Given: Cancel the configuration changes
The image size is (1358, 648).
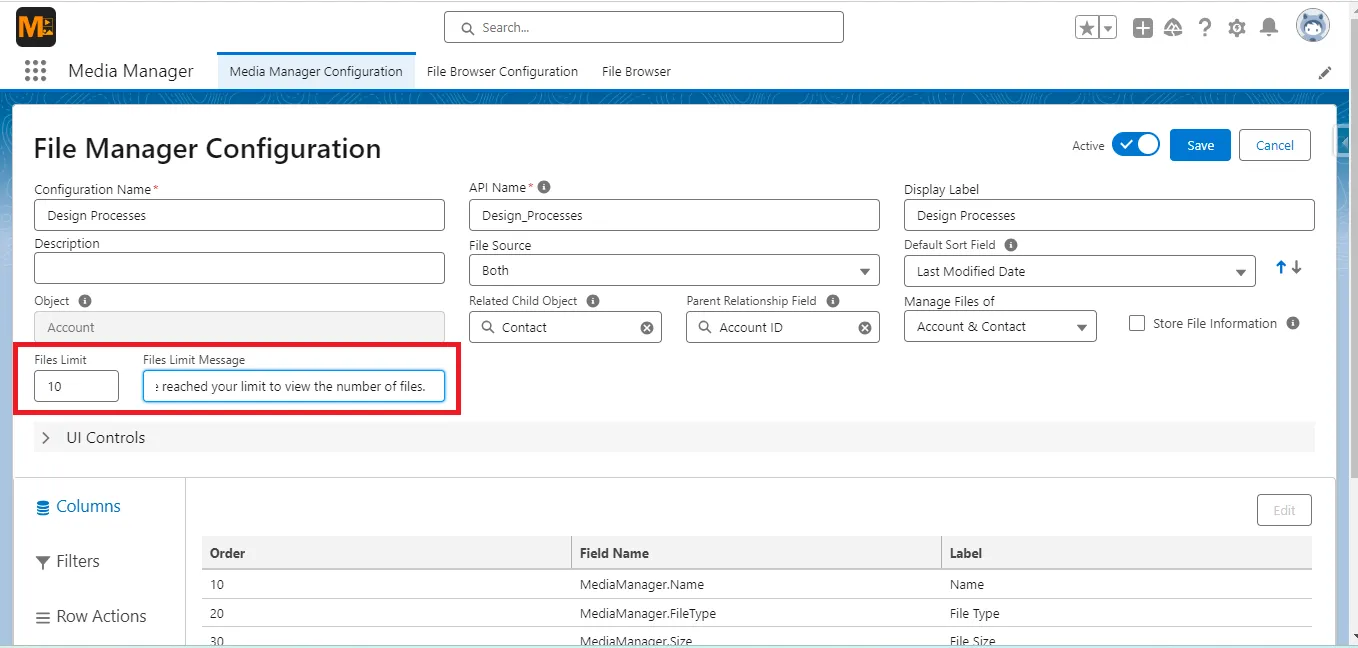Looking at the screenshot, I should [1274, 144].
